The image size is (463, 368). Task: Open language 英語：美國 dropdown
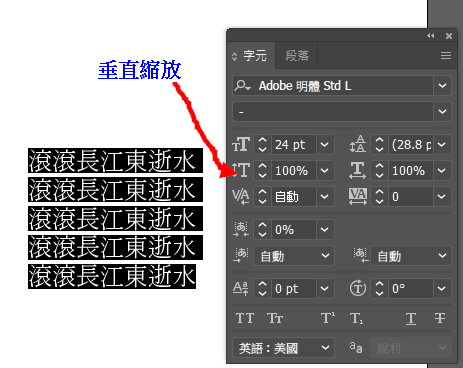tap(325, 348)
